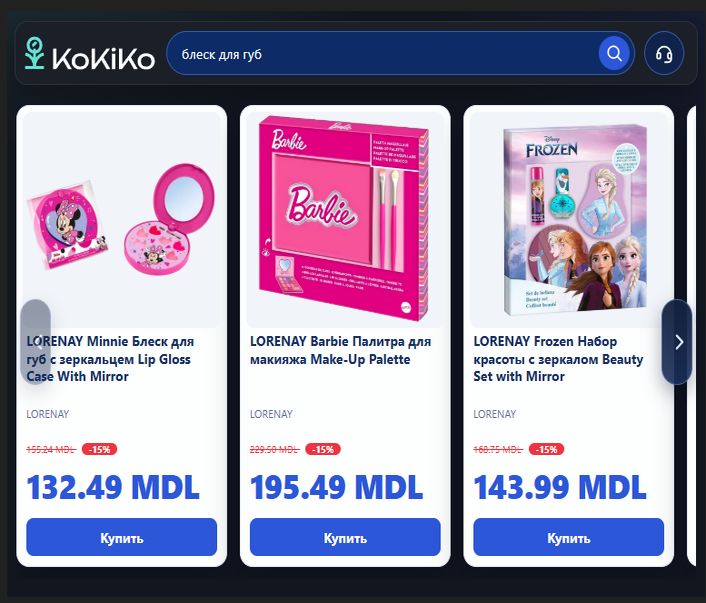The height and width of the screenshot is (603, 706).
Task: Open LORENAY Barbie Палитра для макияжа title
Action: point(340,350)
